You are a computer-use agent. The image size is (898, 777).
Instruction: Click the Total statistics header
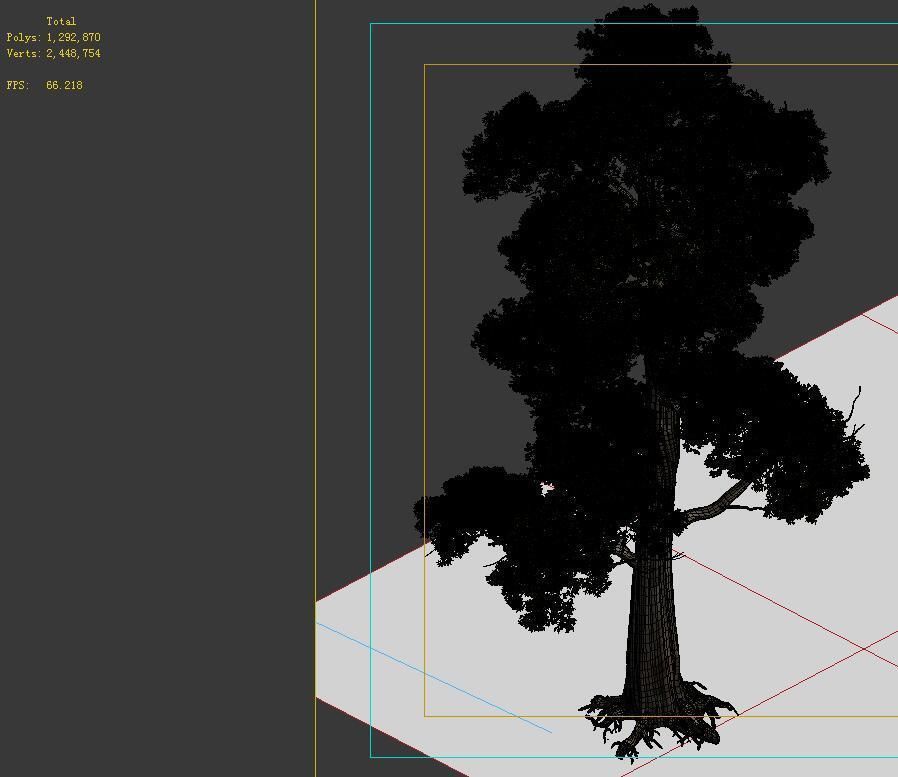pos(61,21)
